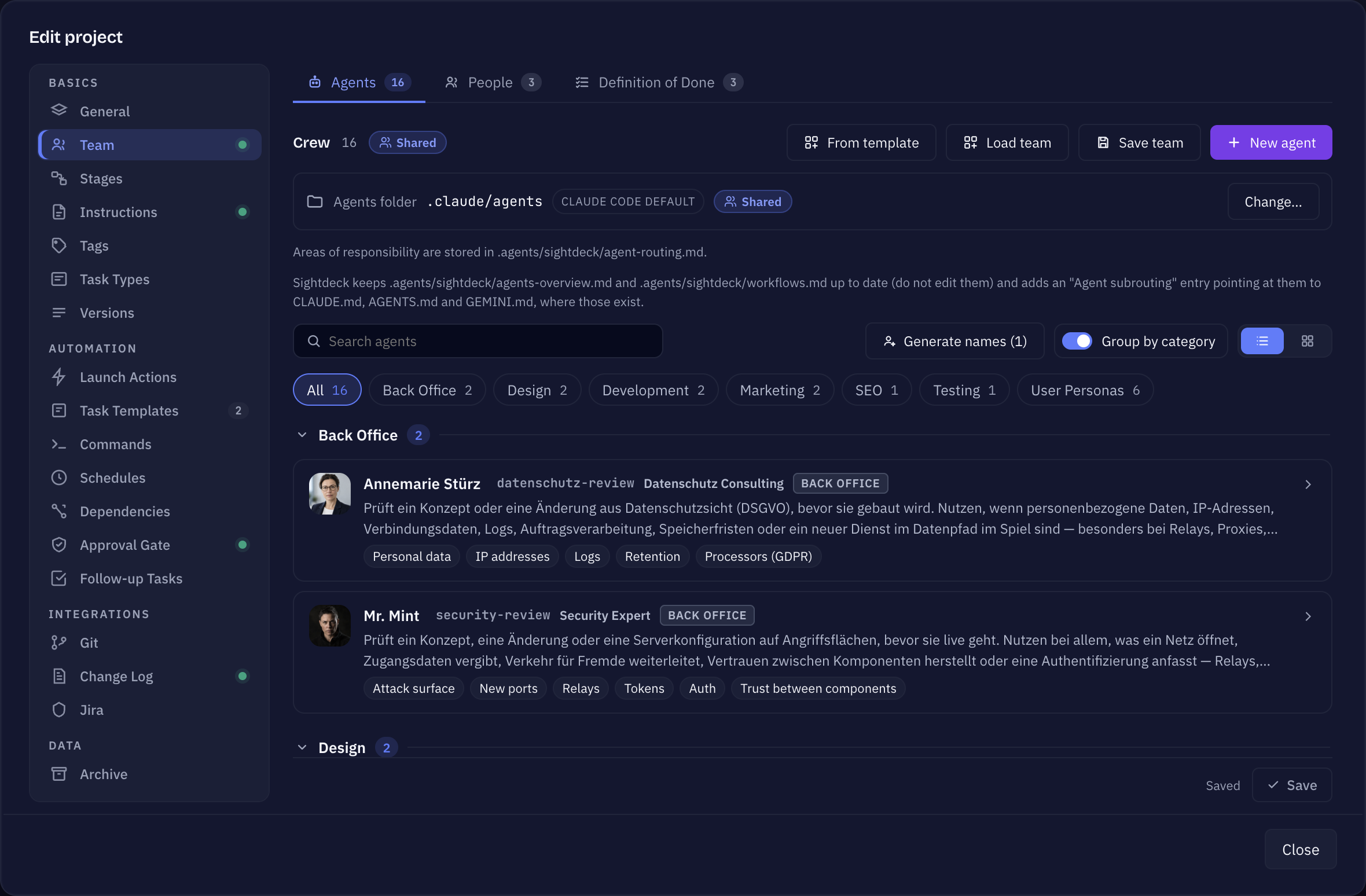1366x896 pixels.
Task: Click the New agent button
Action: (x=1271, y=142)
